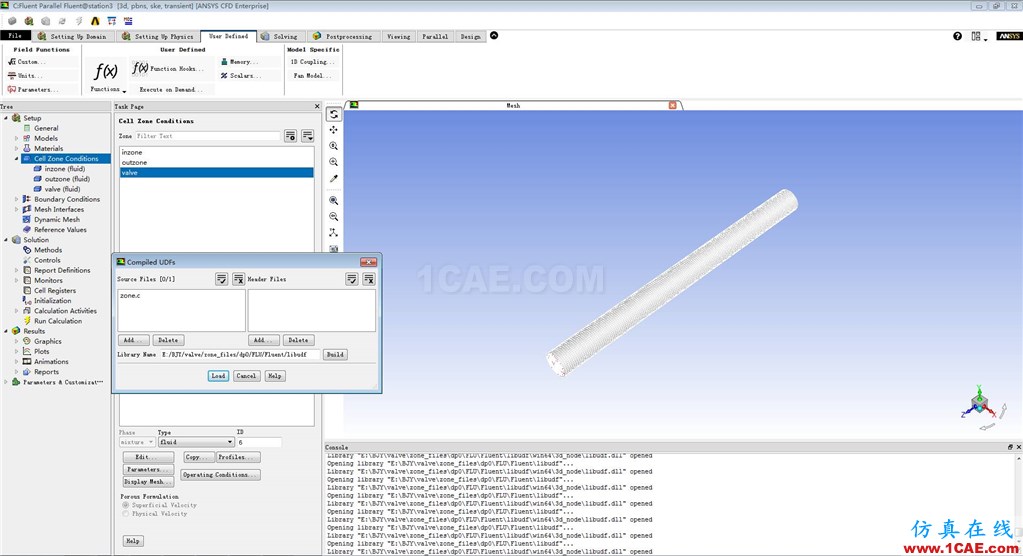This screenshot has width=1023, height=556.
Task: Click the ANSYS help question mark icon
Action: [957, 37]
